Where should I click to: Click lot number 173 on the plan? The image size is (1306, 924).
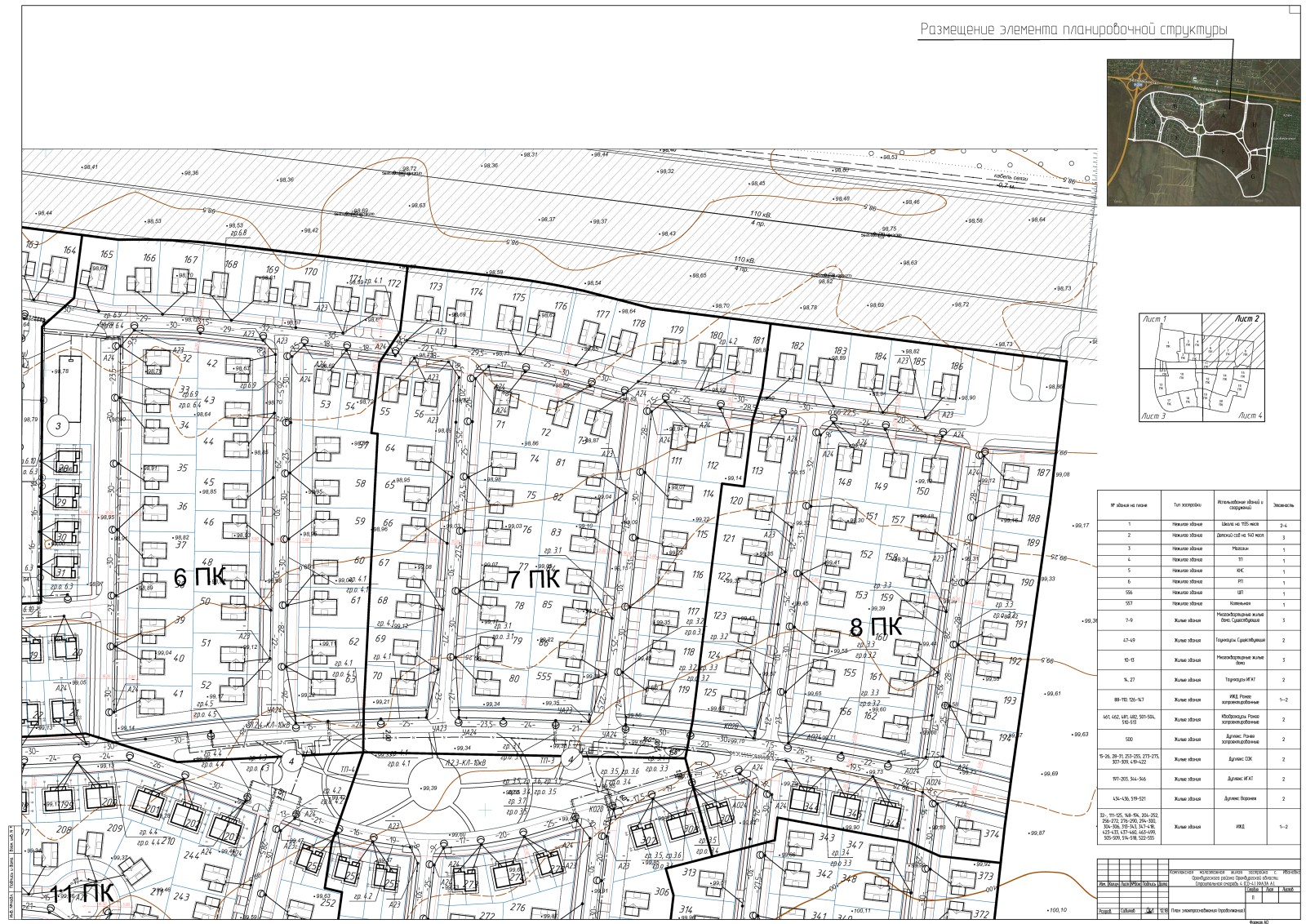click(x=435, y=287)
